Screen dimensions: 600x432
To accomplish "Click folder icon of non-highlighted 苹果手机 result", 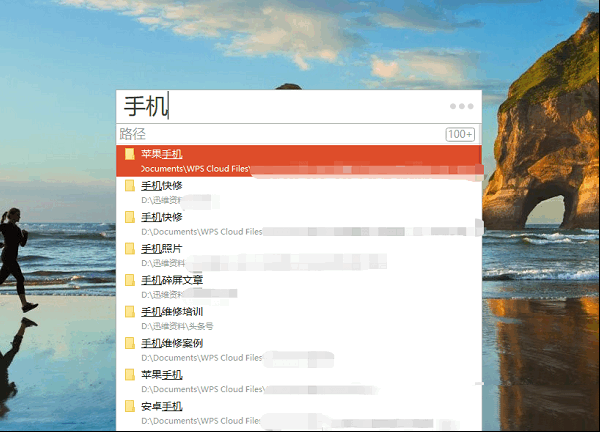I will click(129, 374).
